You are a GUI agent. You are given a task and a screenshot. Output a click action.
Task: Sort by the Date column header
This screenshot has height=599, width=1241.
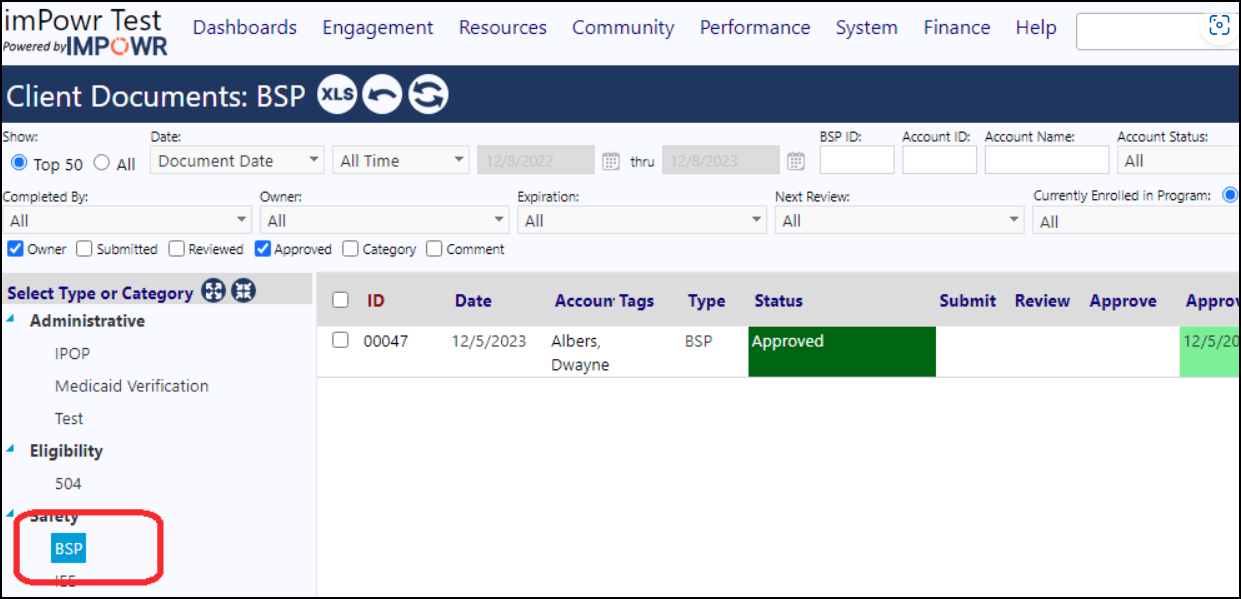(473, 301)
